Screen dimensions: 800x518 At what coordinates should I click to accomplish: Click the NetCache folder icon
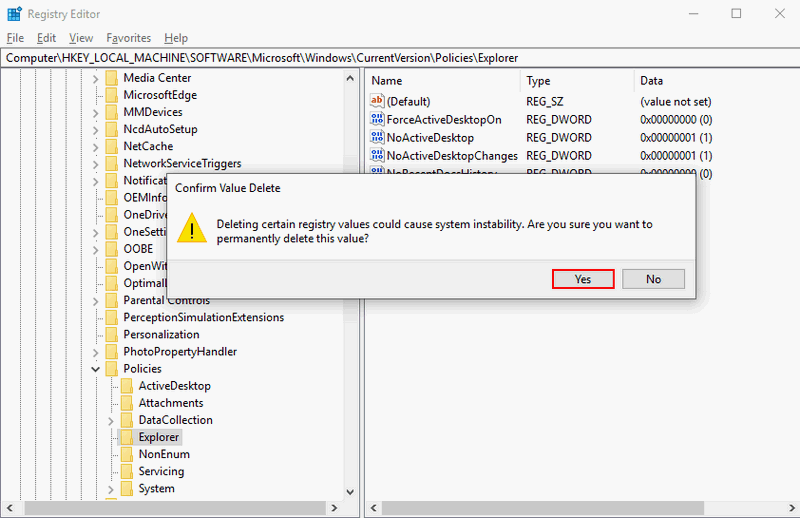point(112,146)
